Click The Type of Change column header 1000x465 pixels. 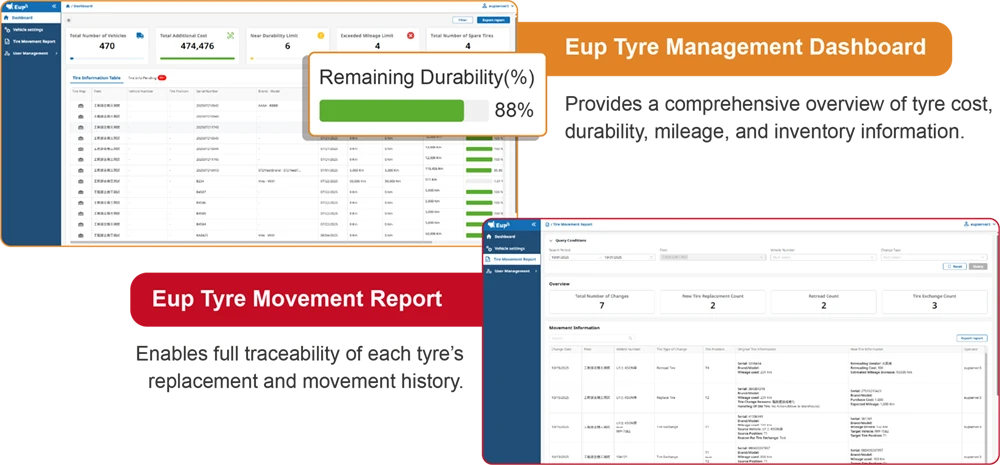pyautogui.click(x=673, y=350)
